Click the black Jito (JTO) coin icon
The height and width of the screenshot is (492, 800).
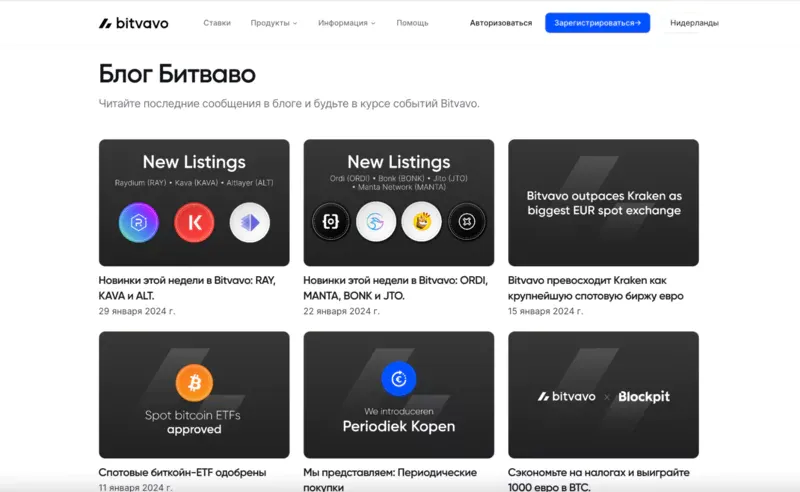tap(467, 222)
